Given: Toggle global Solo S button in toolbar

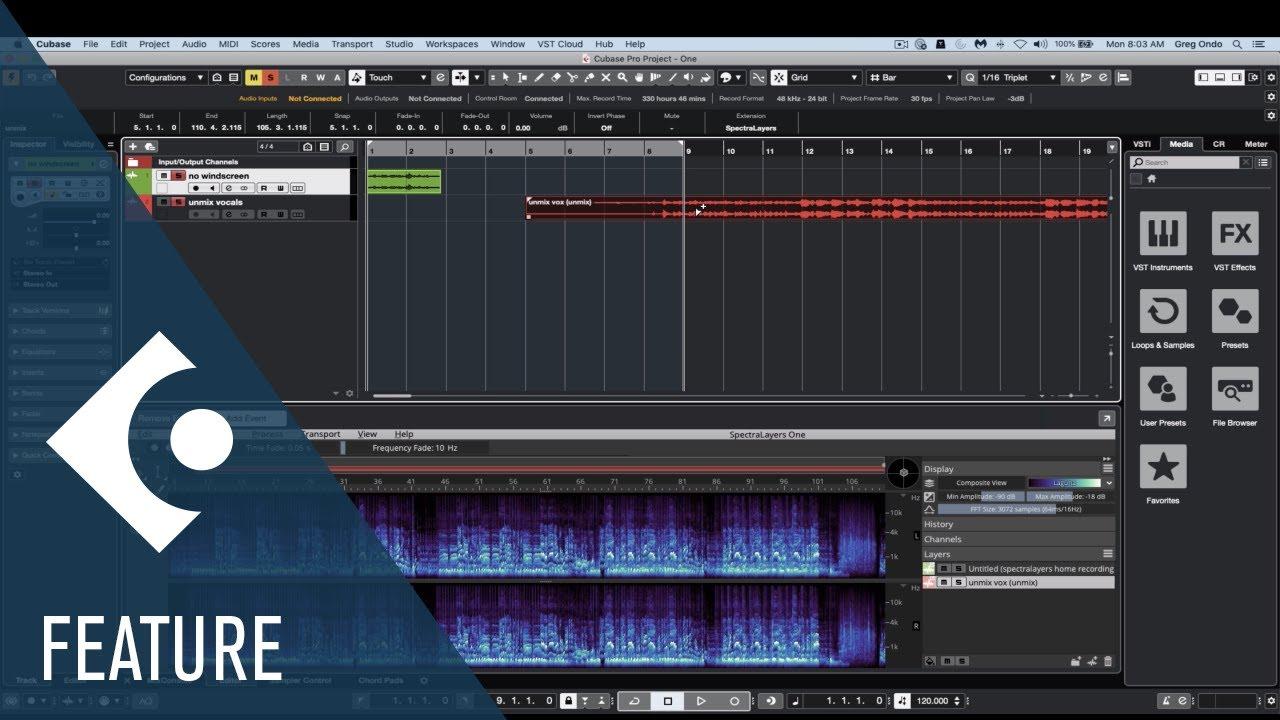Looking at the screenshot, I should tap(270, 77).
